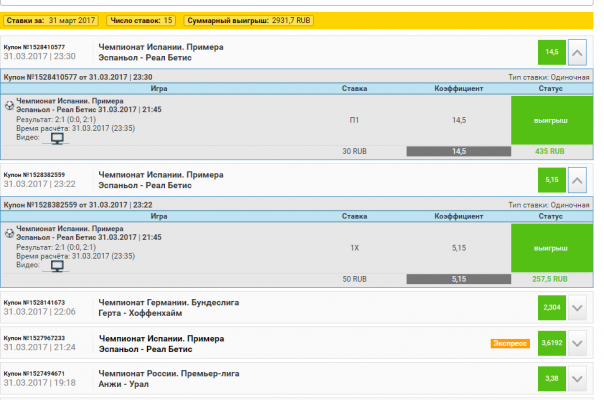Click the green 5,15 odds badge
The height and width of the screenshot is (400, 604).
tap(552, 180)
